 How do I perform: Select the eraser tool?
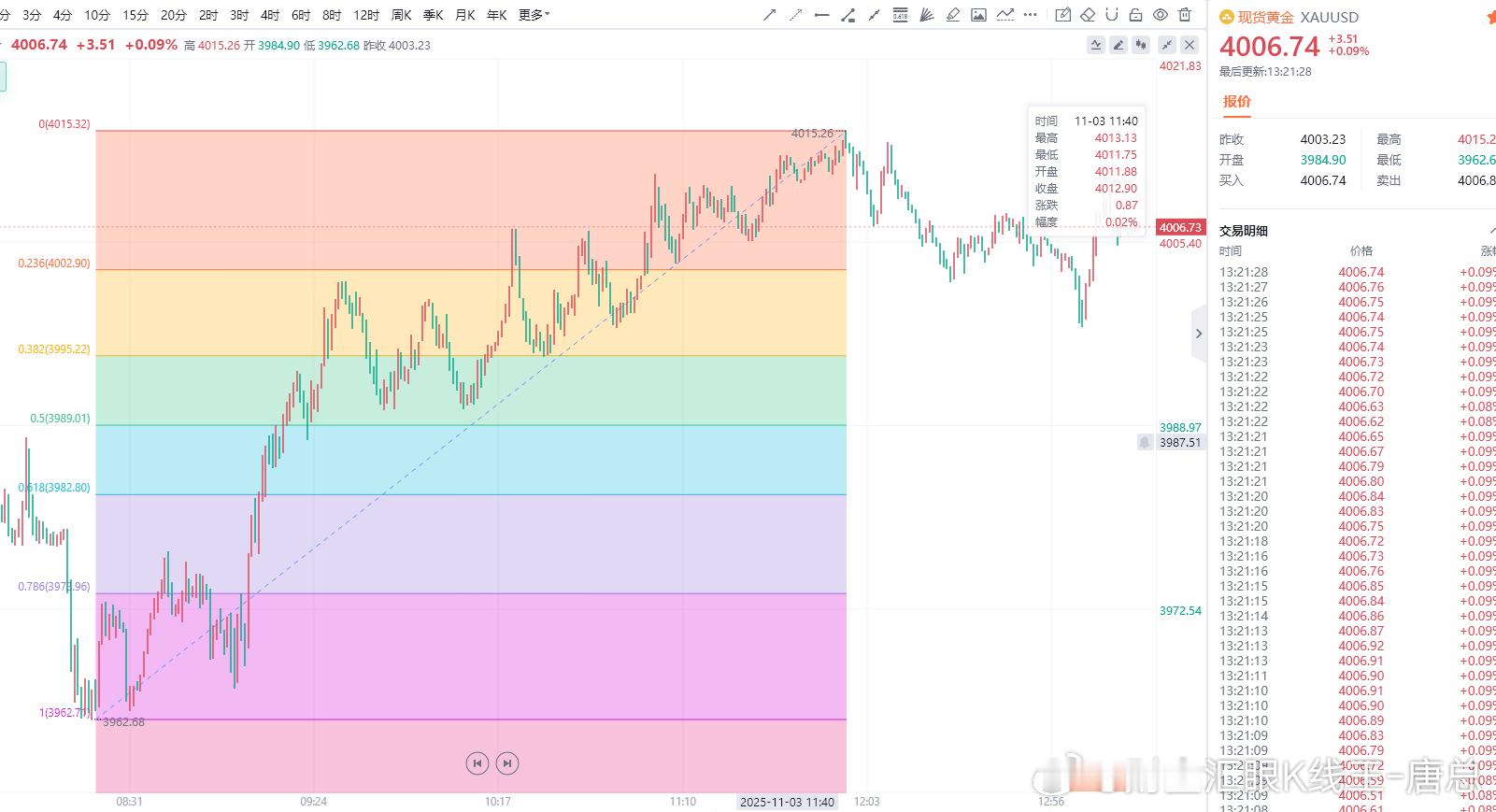click(x=1088, y=15)
